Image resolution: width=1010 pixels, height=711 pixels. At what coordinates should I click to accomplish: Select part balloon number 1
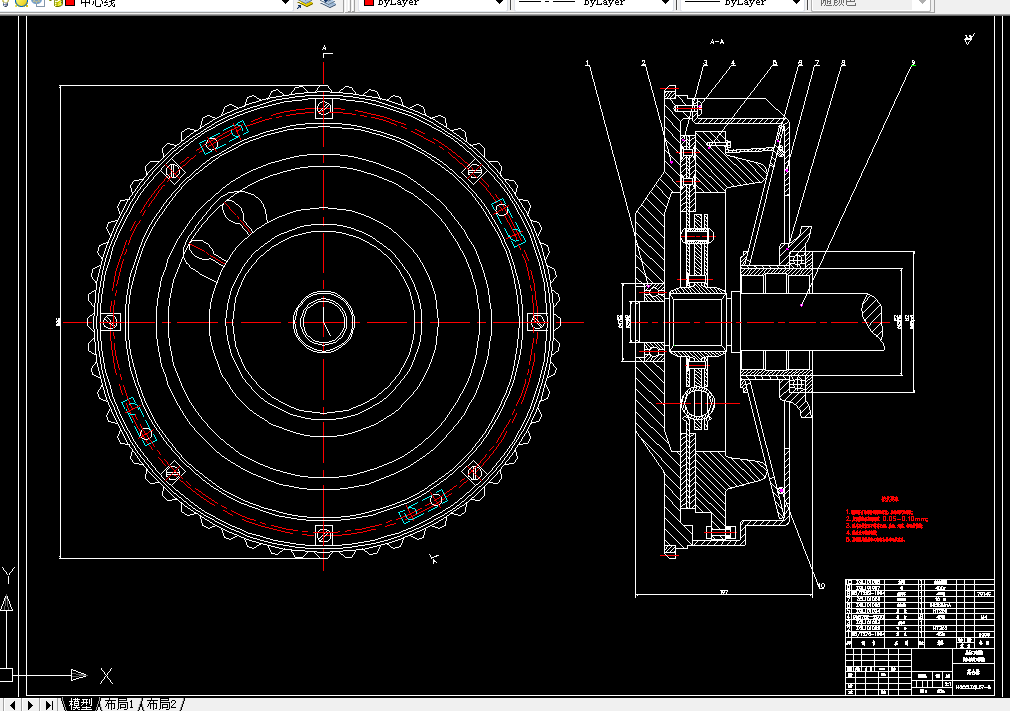pos(587,63)
